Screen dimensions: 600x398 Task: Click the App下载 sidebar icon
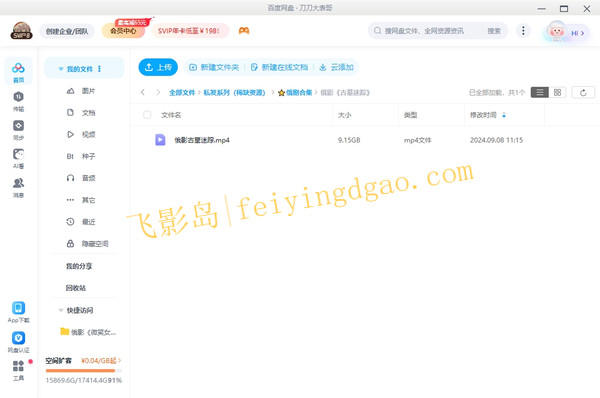[18, 312]
